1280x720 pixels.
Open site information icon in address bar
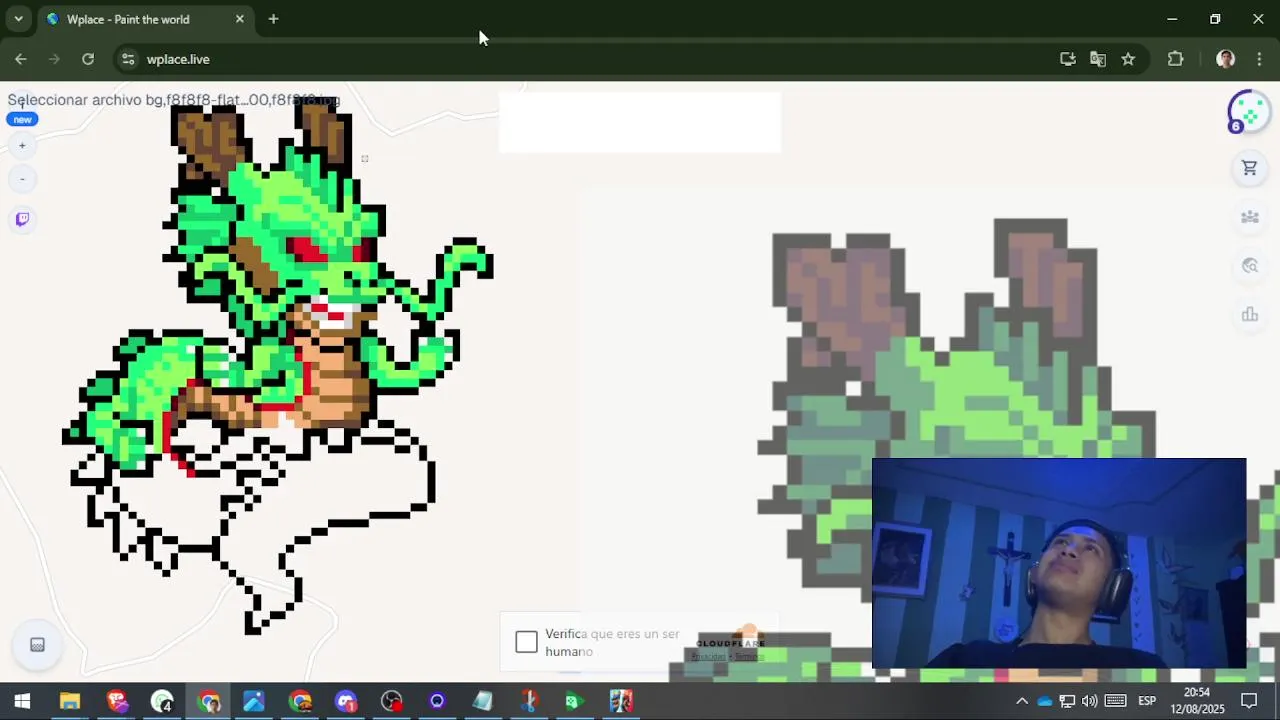coord(128,59)
